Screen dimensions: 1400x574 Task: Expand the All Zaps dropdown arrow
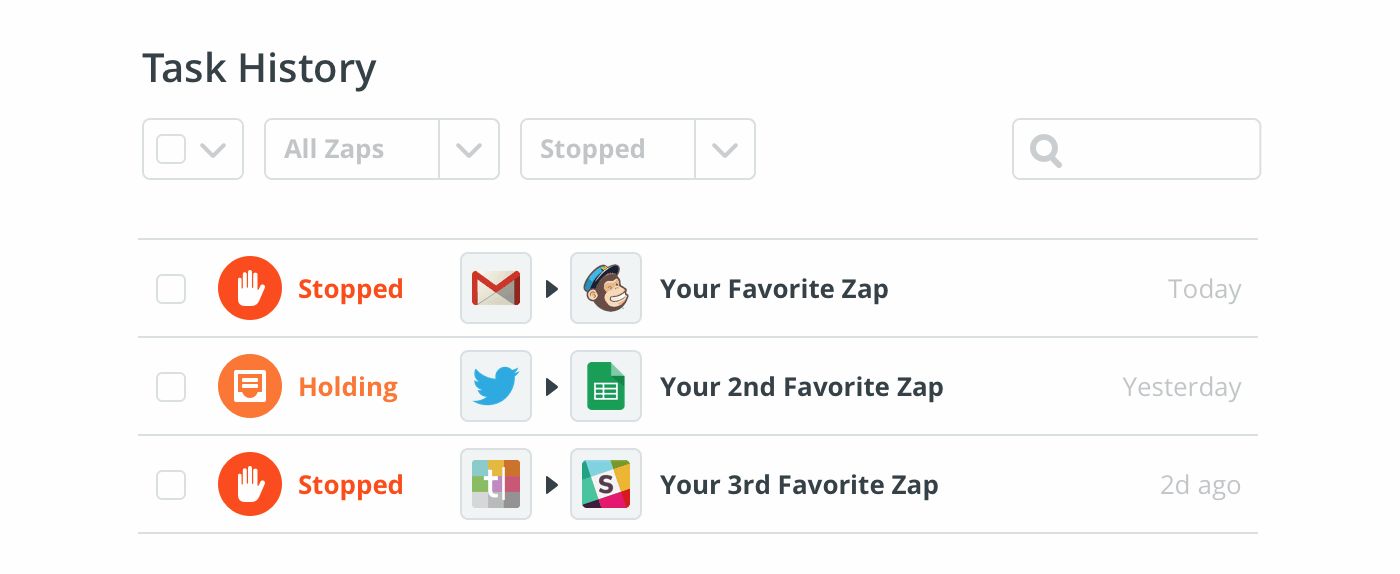click(x=469, y=150)
